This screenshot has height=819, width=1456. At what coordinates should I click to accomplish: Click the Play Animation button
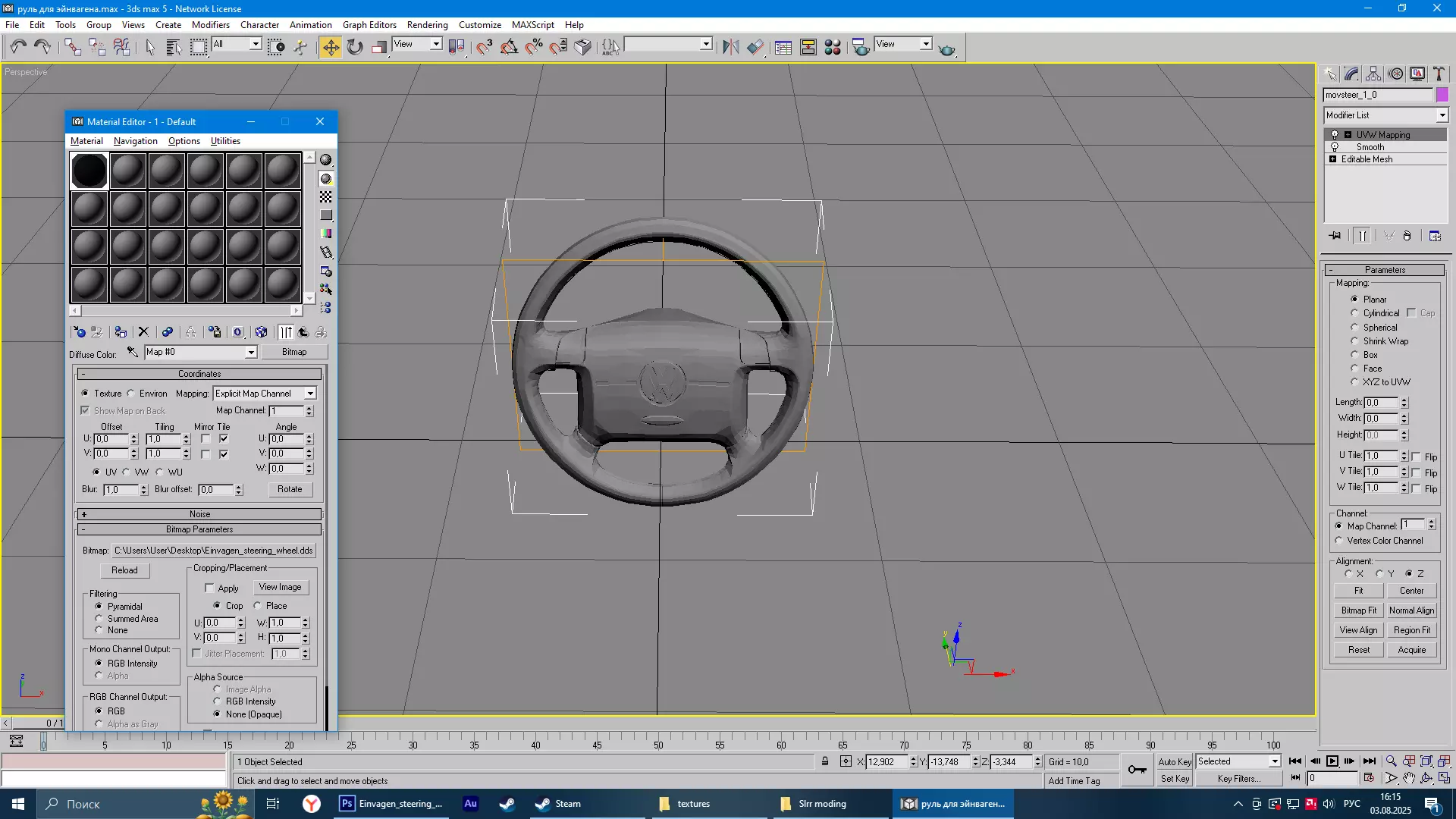point(1332,761)
